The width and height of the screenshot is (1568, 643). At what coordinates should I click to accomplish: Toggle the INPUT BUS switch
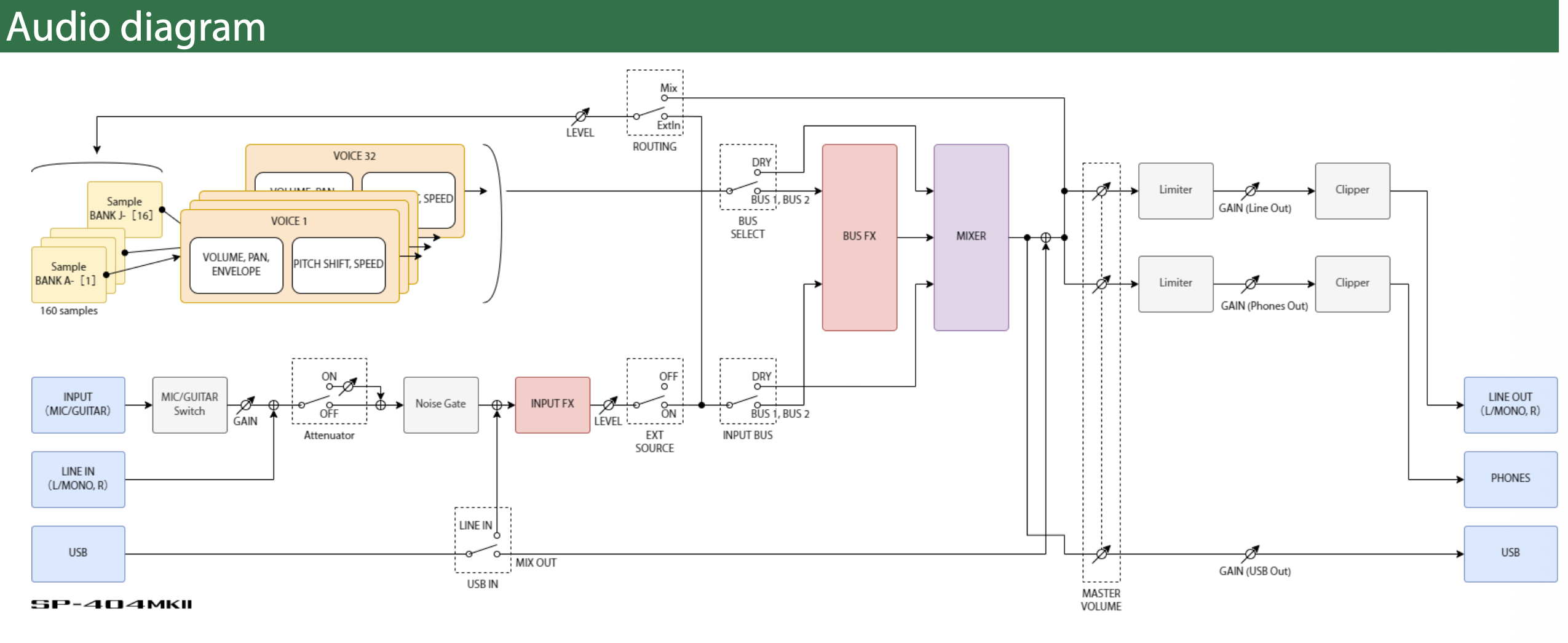[x=744, y=401]
